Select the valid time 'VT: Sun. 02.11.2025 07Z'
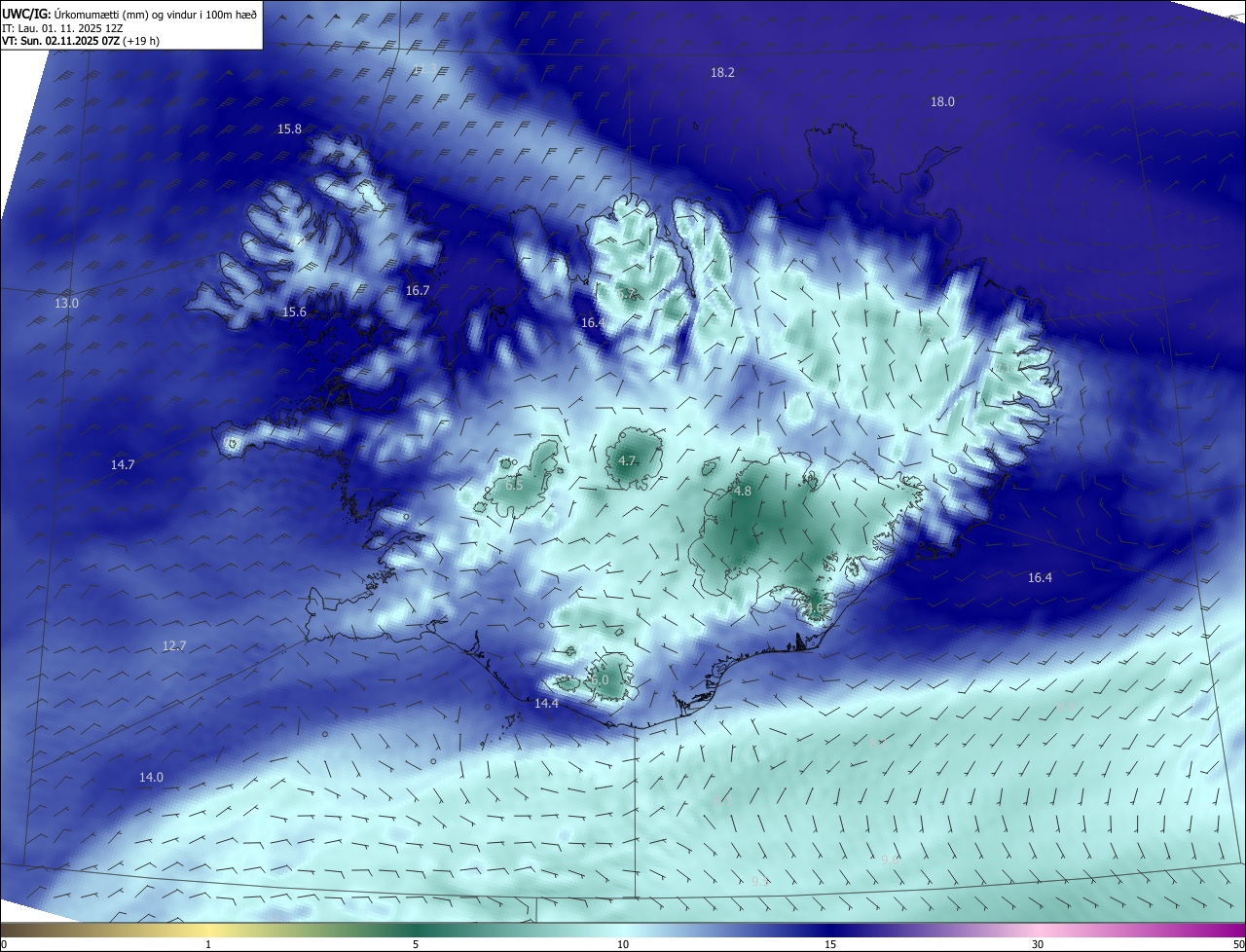This screenshot has width=1246, height=952. 60,41
